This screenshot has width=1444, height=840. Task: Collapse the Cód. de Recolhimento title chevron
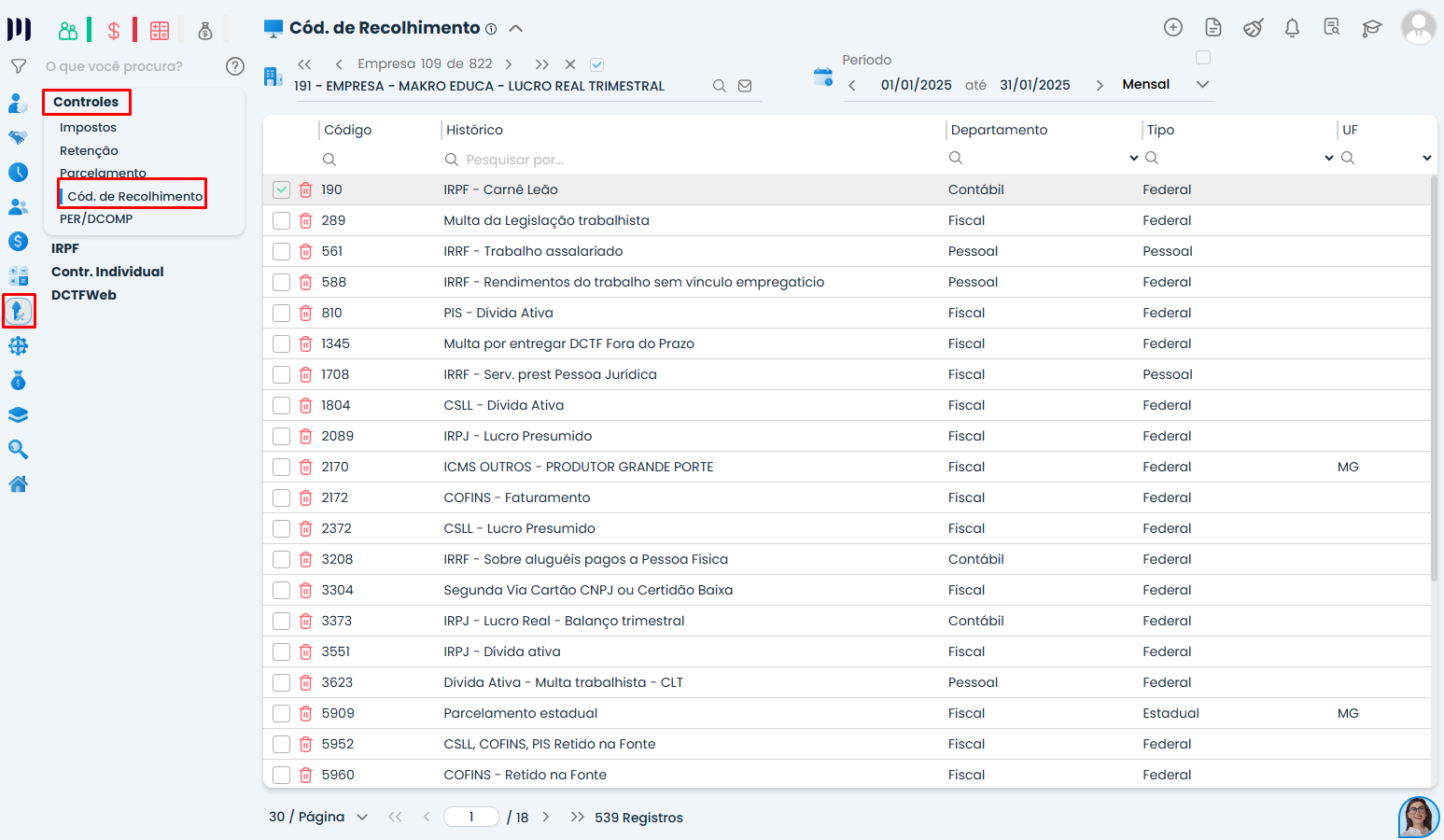515,29
